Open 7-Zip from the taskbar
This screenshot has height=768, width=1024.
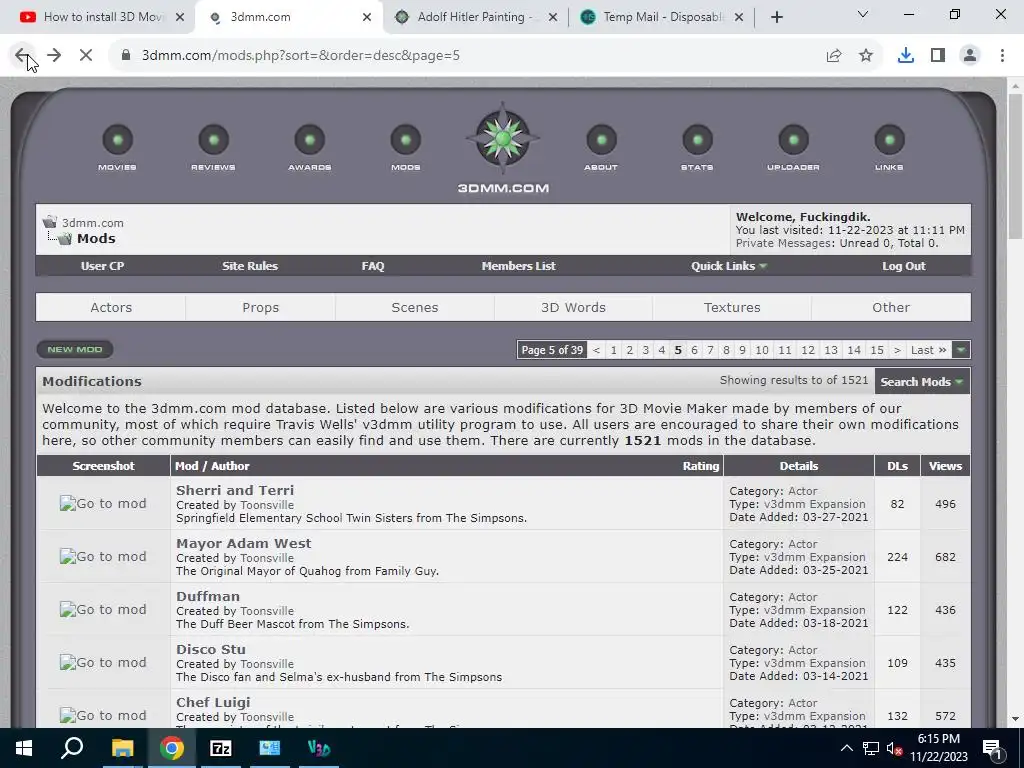[x=221, y=748]
